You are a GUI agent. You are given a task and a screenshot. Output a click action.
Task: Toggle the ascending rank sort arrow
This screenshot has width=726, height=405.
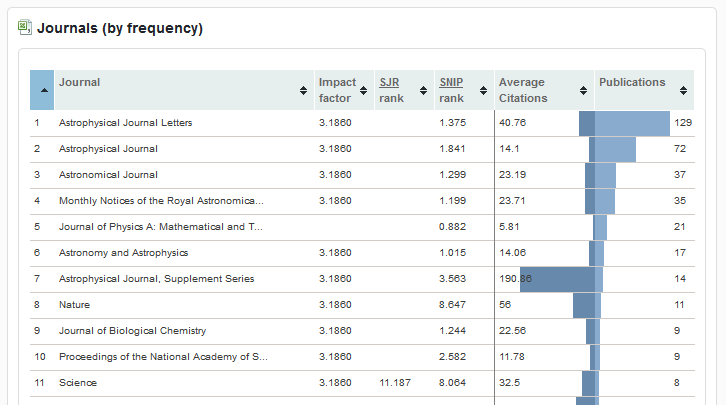click(42, 91)
